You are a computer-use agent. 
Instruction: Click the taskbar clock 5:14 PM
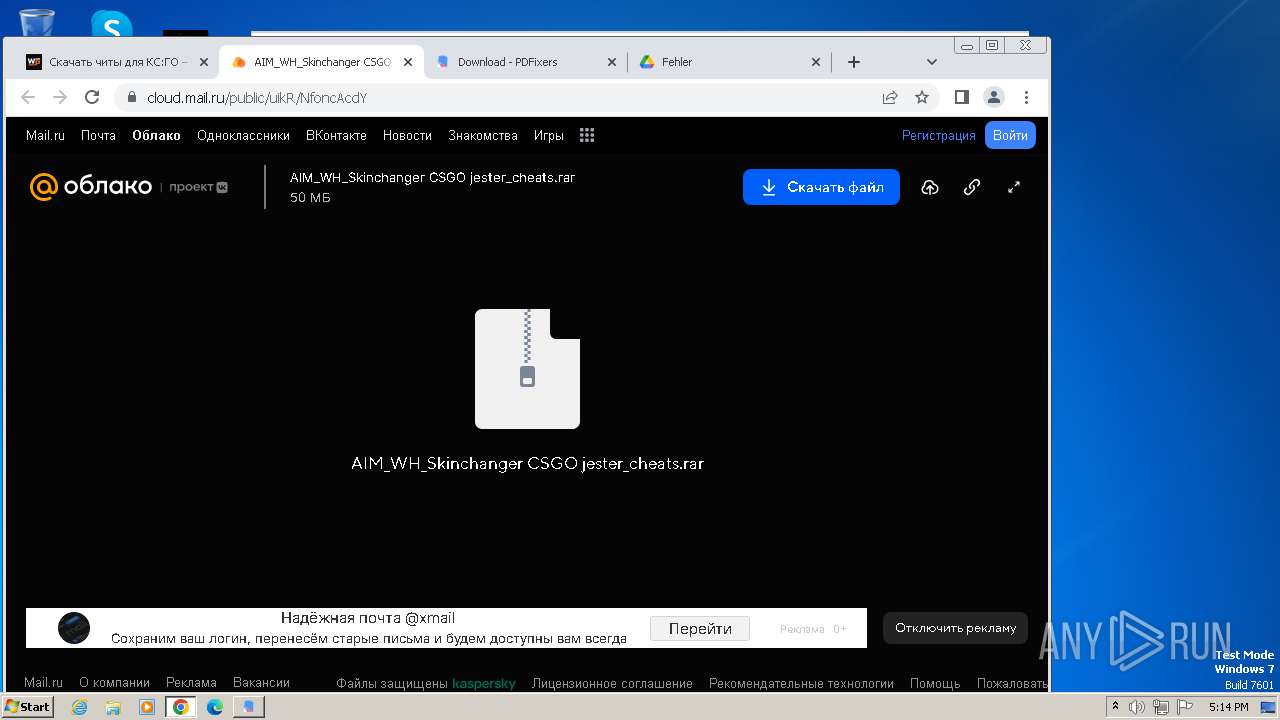pos(1228,707)
